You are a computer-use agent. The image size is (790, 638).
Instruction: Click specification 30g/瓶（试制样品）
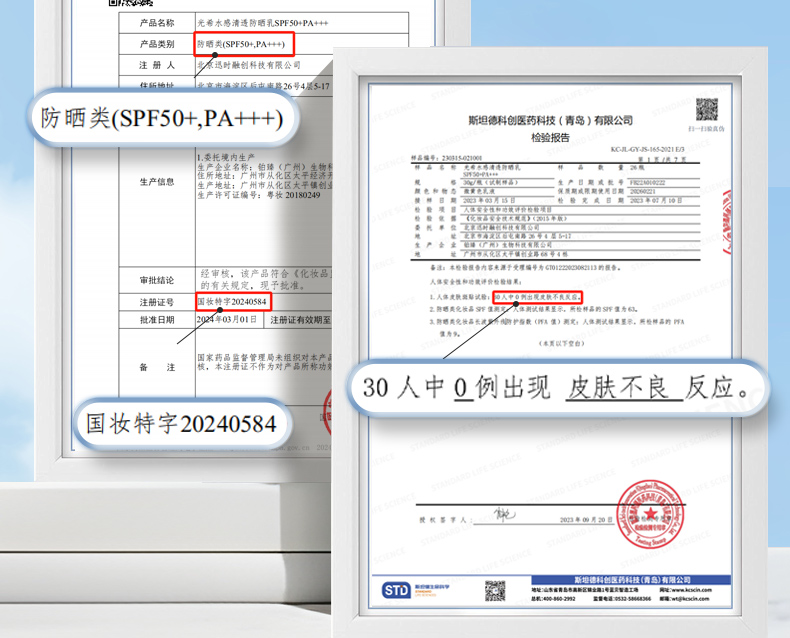[491, 182]
